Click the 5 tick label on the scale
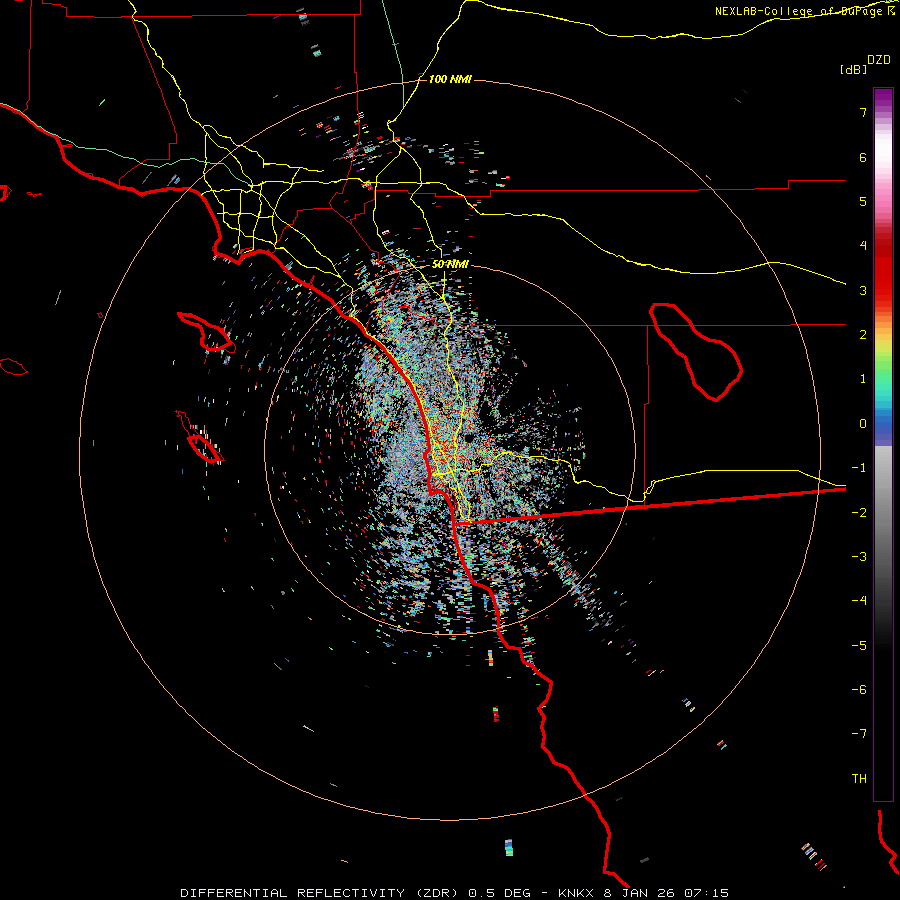 click(x=863, y=201)
